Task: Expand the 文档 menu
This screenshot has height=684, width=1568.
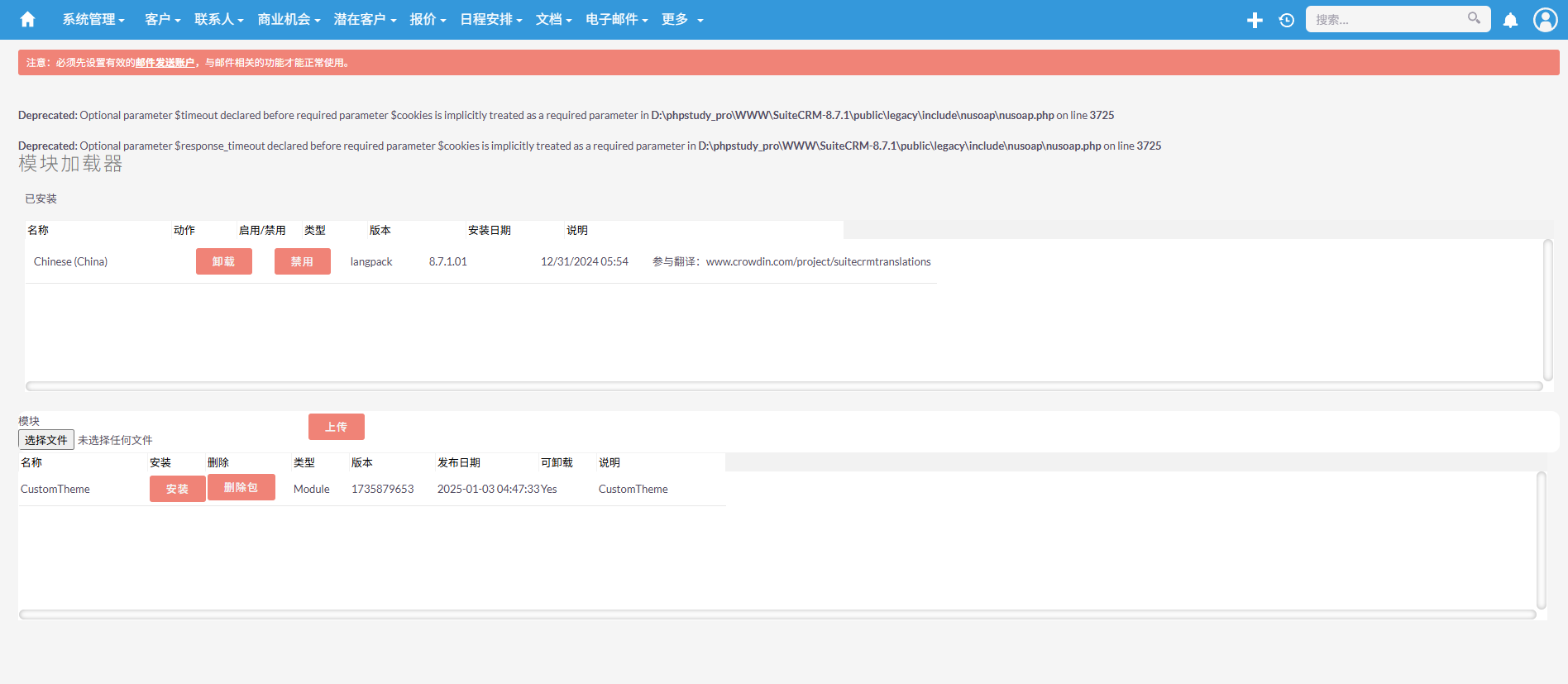Action: (553, 19)
